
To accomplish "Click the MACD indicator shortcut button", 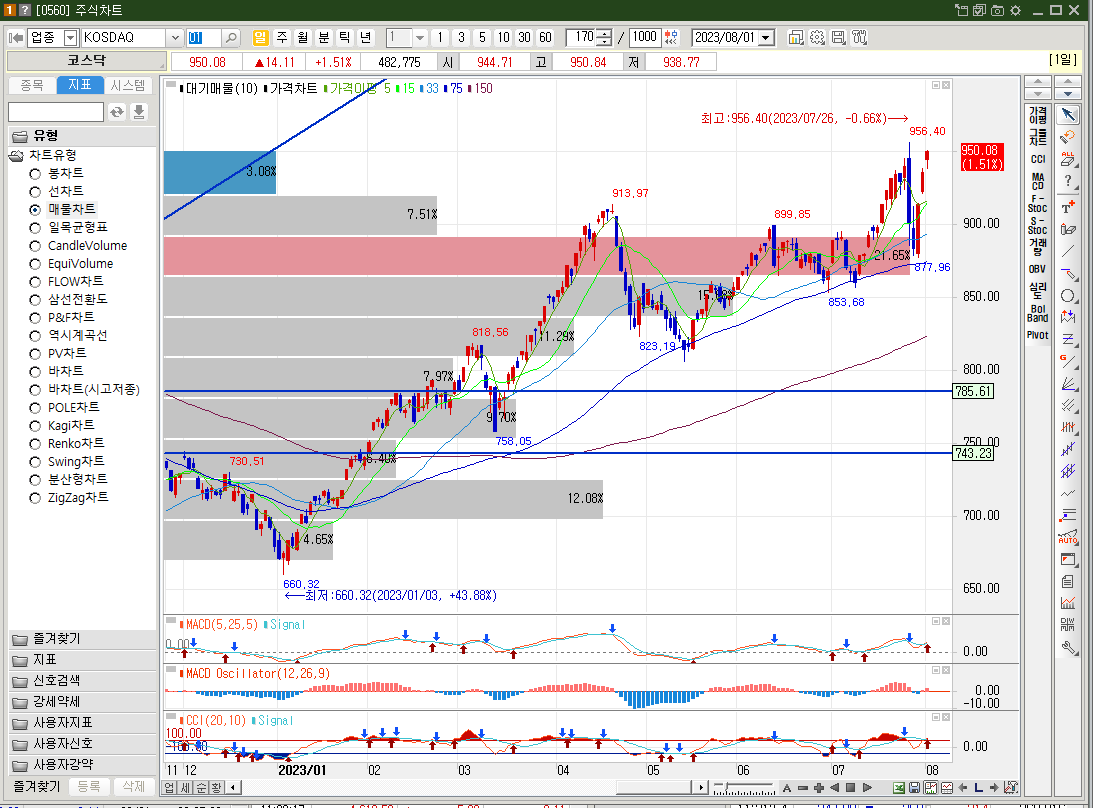I will tap(1037, 181).
